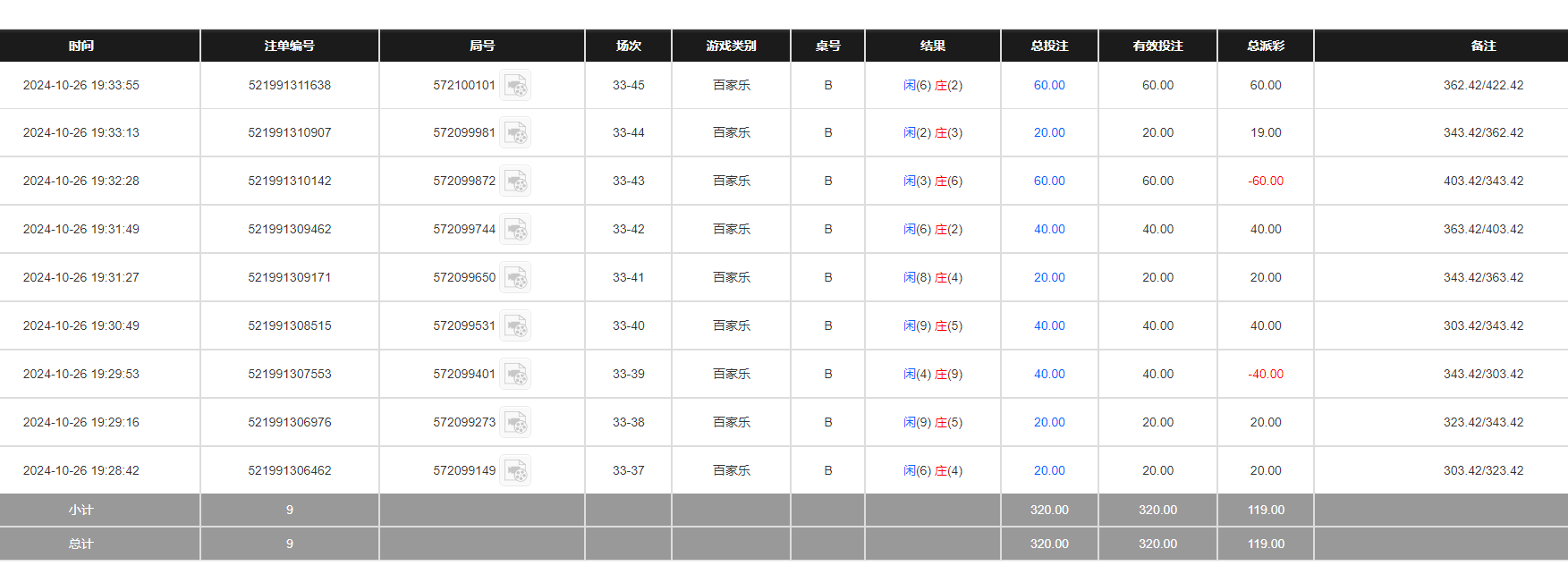1568x574 pixels.
Task: Click video replay icon for round 572100101
Action: 515,86
